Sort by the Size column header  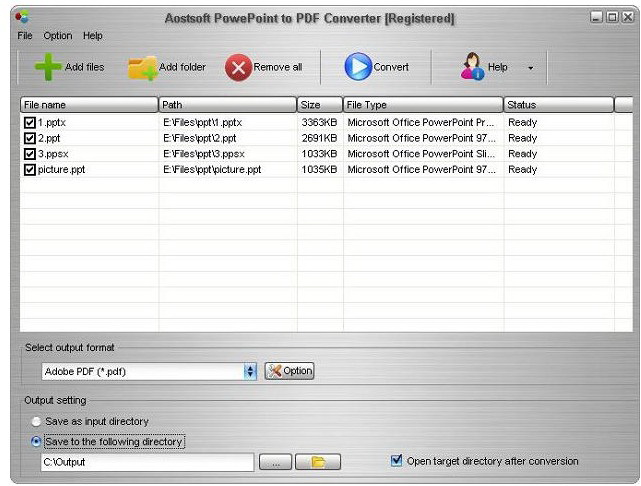(320, 105)
